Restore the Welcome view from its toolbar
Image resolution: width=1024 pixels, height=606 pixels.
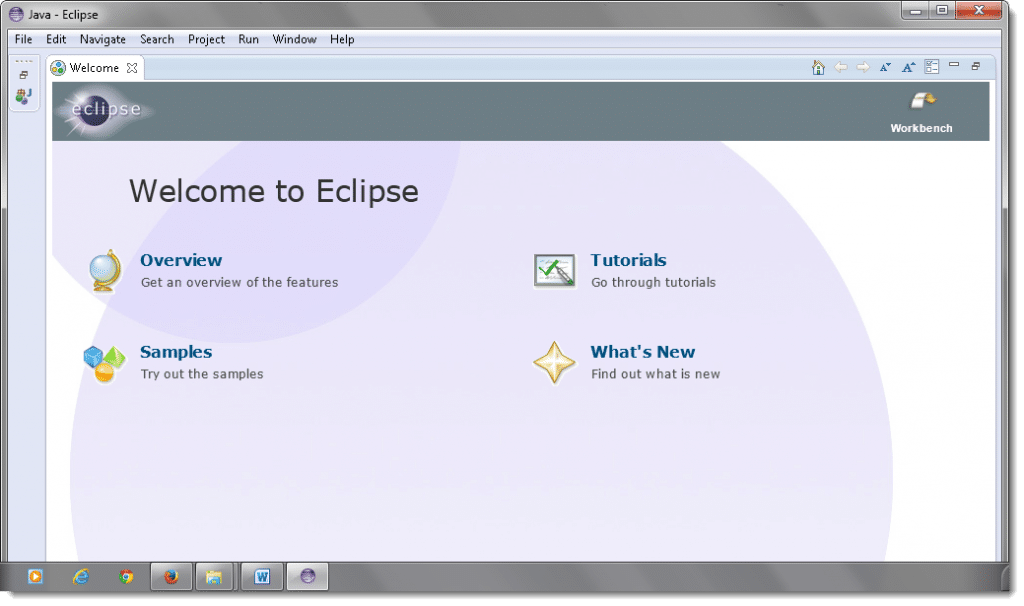click(976, 66)
